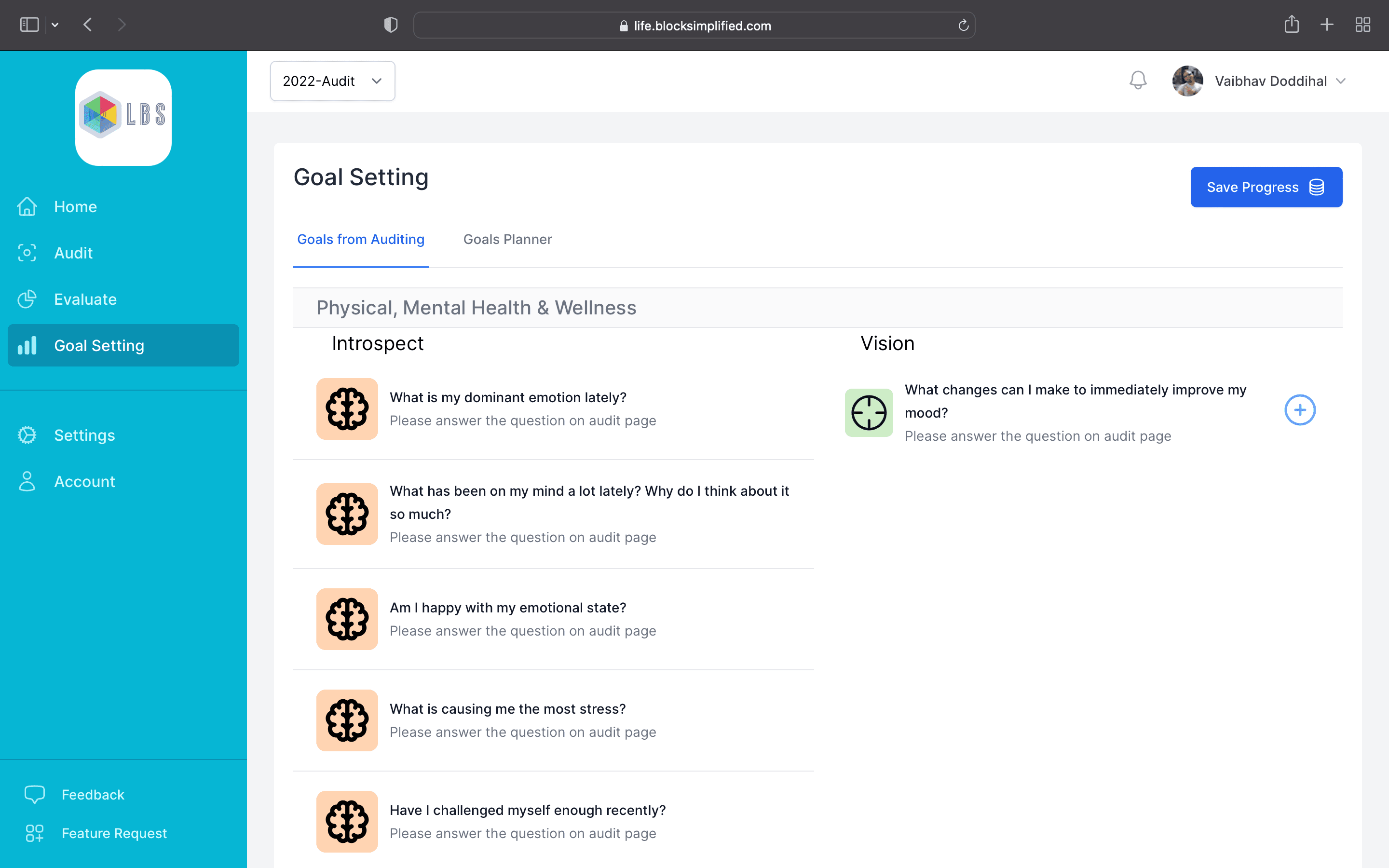Toggle the browser sidebar icon
1389x868 pixels.
(29, 25)
